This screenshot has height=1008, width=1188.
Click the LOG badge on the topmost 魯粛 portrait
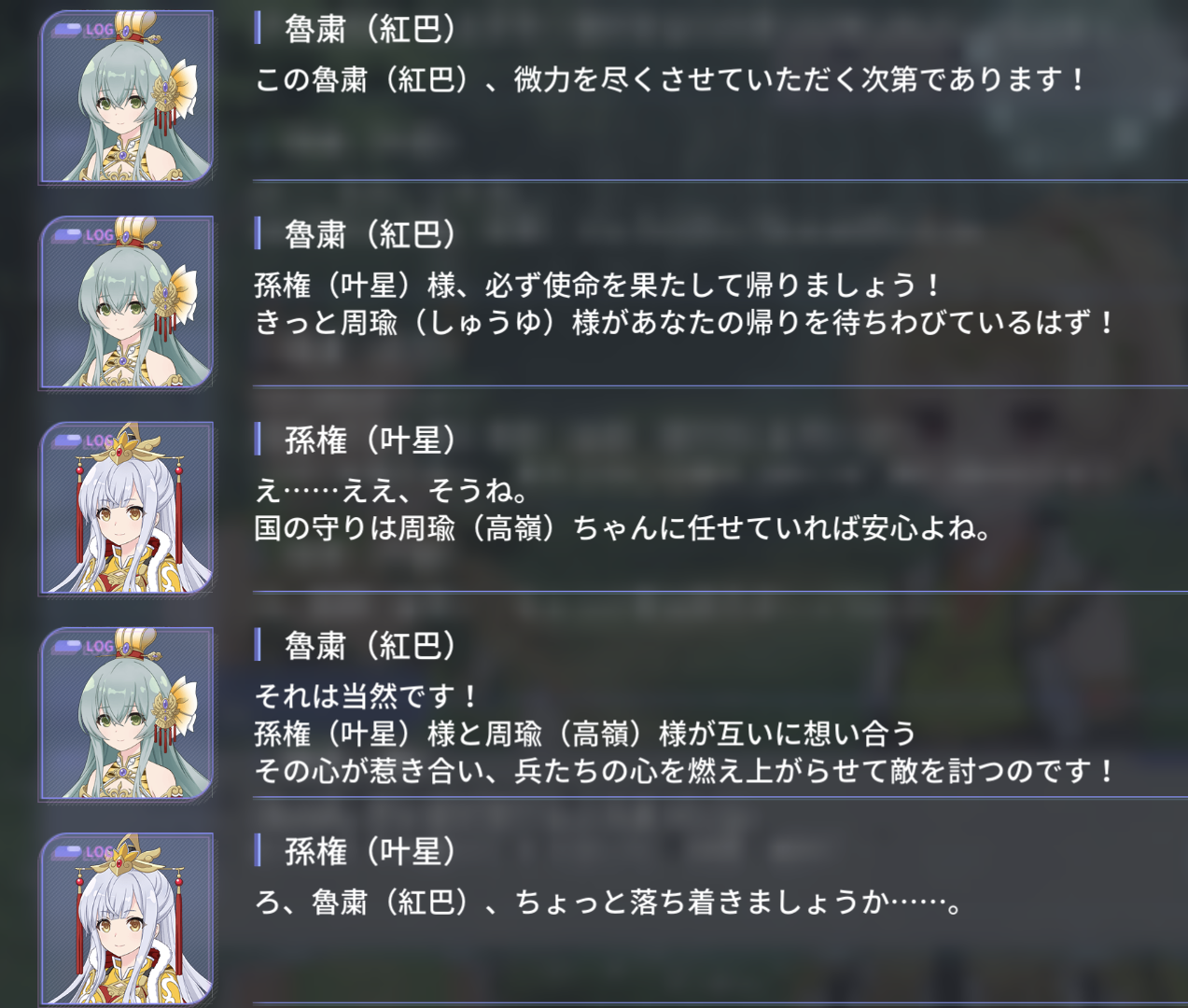tap(83, 29)
